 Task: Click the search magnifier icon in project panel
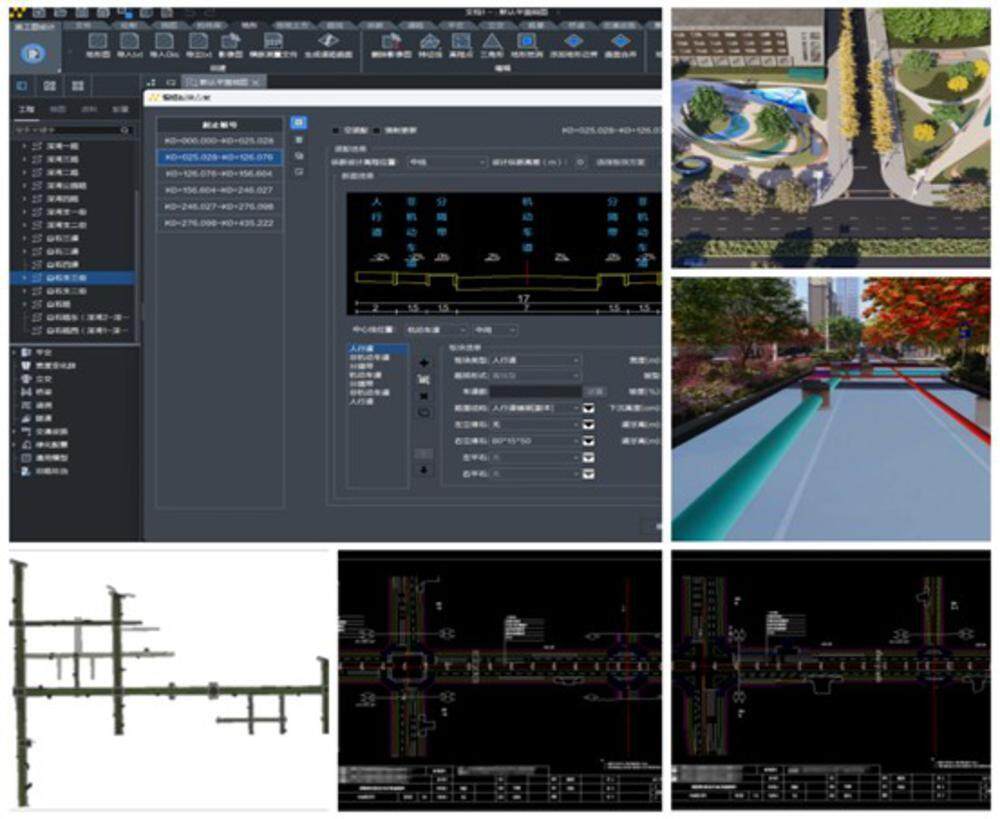click(125, 130)
